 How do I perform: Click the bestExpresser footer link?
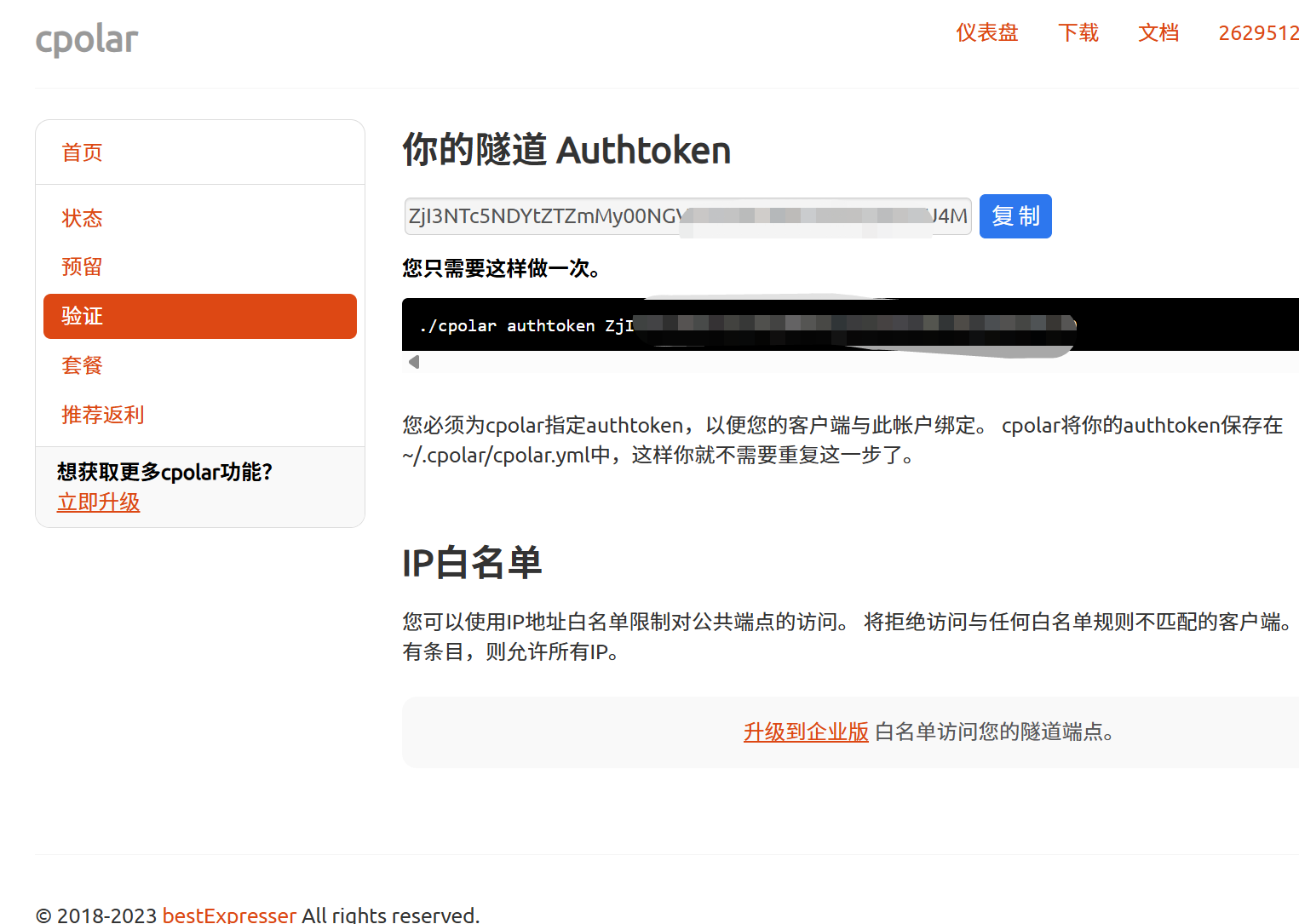tap(228, 915)
